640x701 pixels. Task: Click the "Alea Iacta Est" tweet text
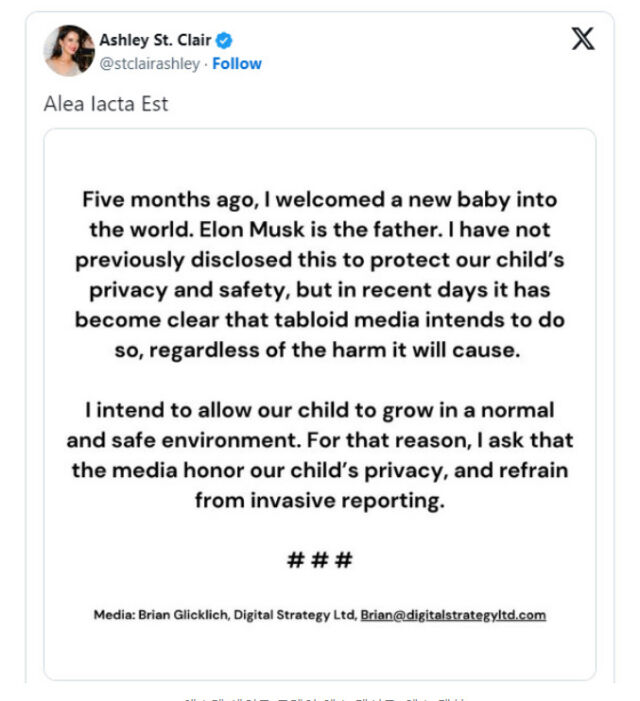point(106,104)
